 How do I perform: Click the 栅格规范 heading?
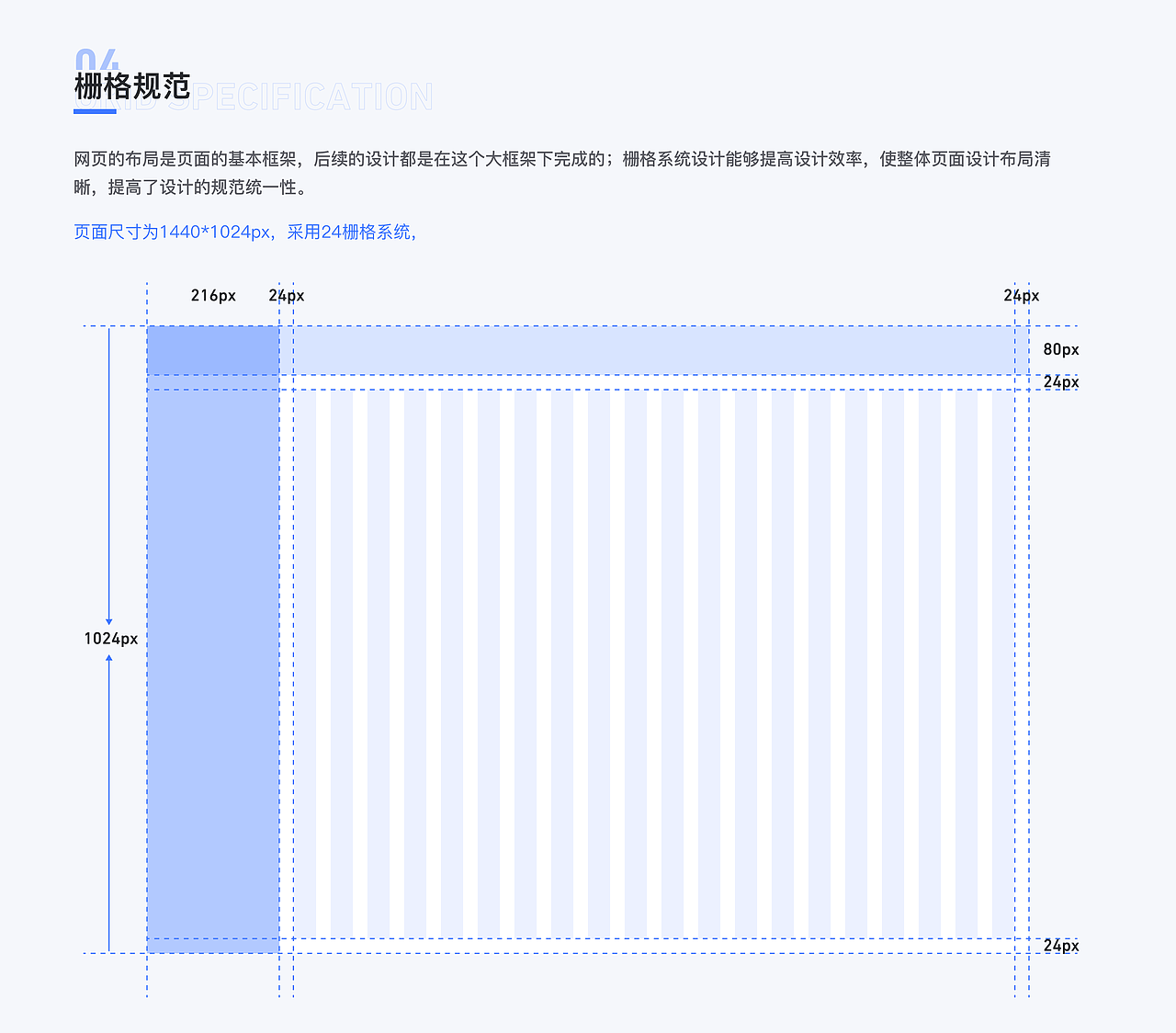(132, 86)
